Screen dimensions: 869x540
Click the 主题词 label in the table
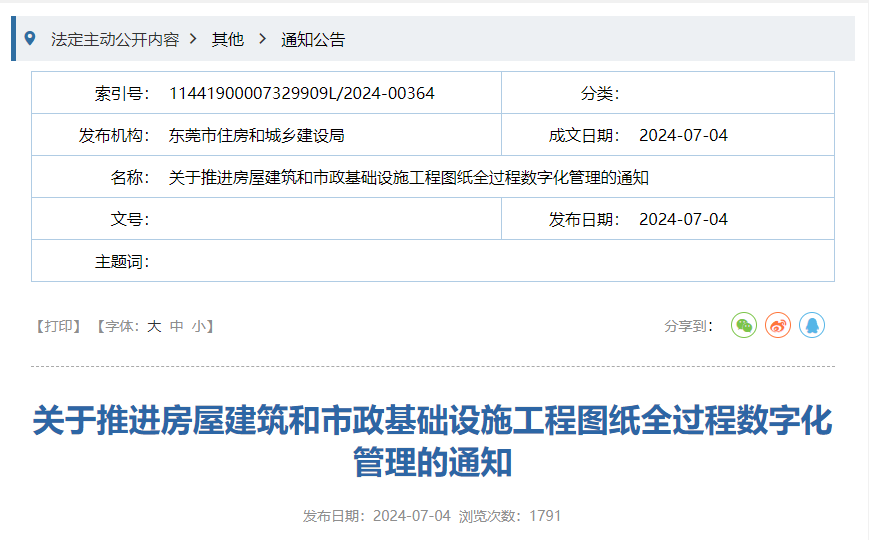click(122, 261)
